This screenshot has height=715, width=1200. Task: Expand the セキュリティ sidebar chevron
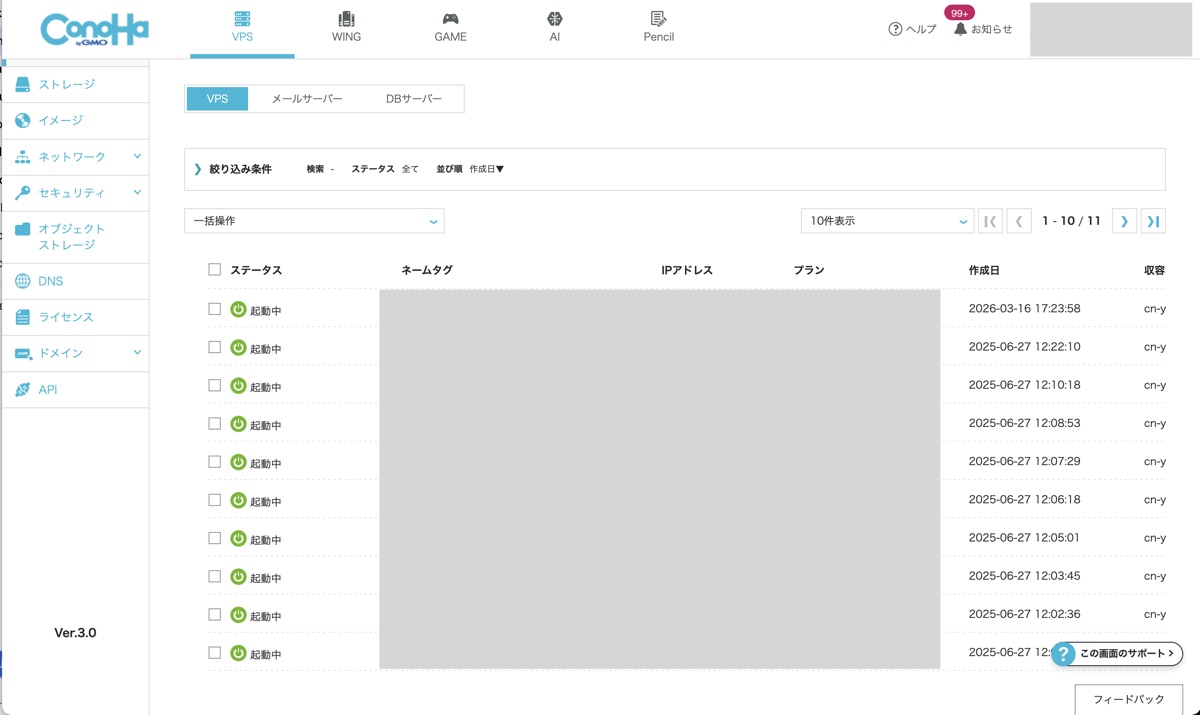pyautogui.click(x=137, y=193)
